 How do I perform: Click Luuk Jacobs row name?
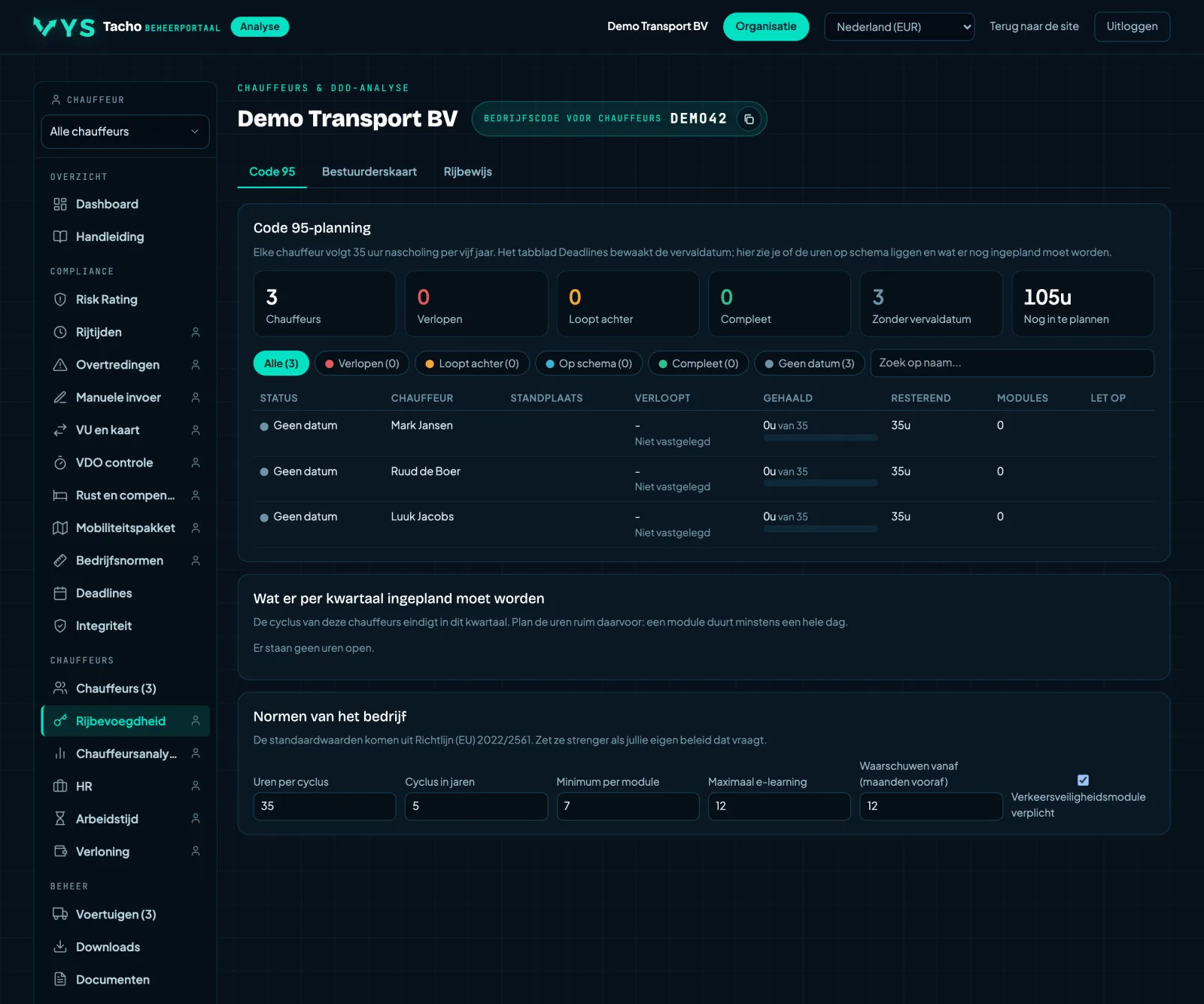(423, 516)
